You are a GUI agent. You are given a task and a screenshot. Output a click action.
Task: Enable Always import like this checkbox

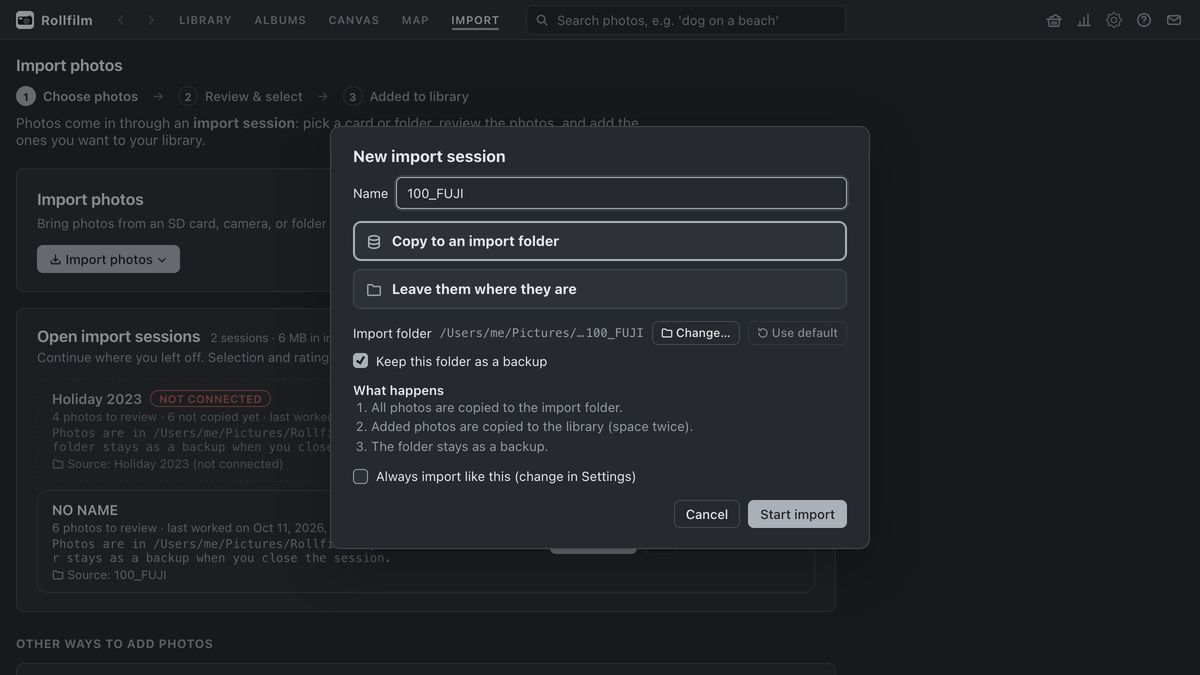click(x=361, y=477)
